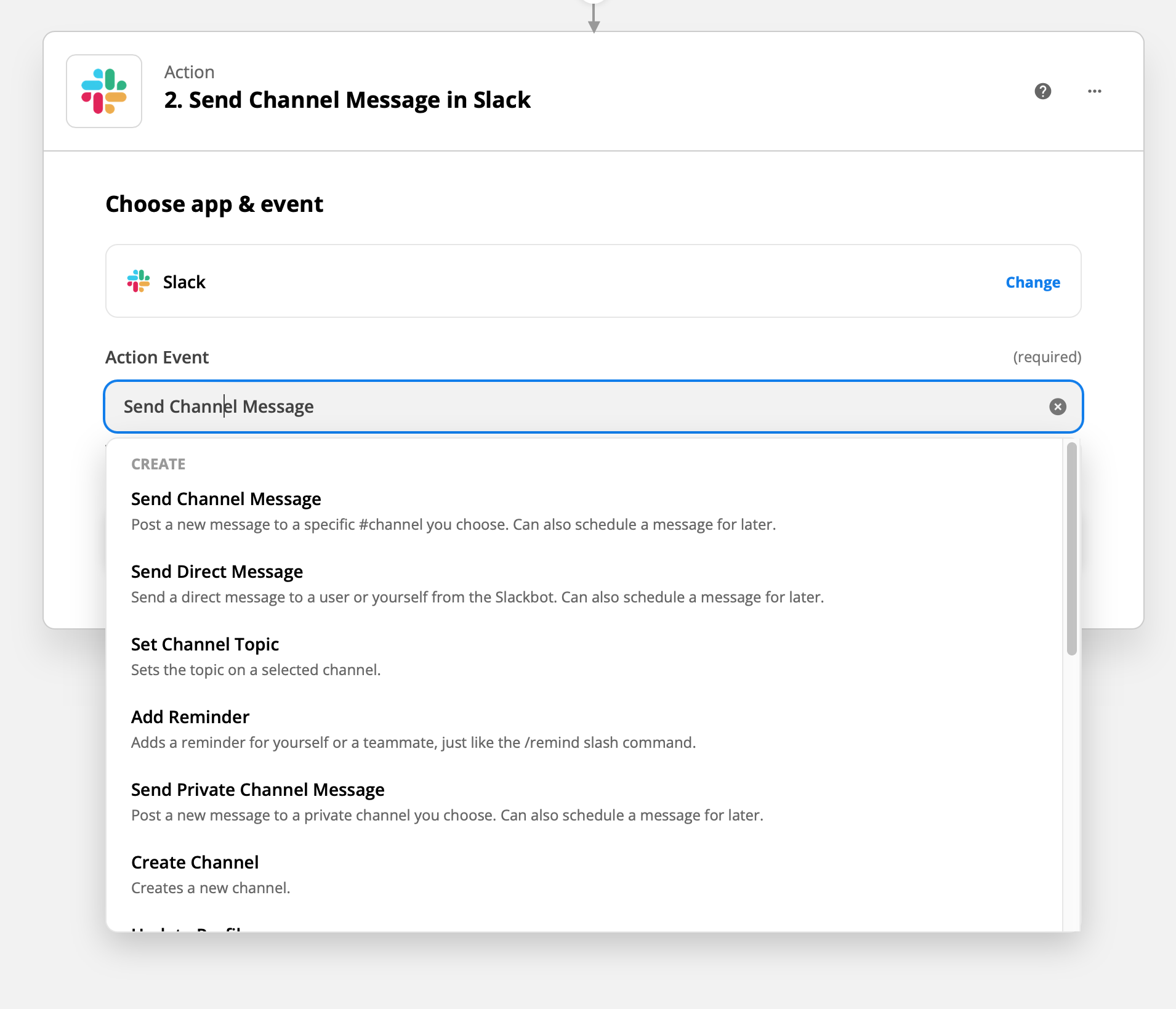Click the CREATE section header

point(158,464)
